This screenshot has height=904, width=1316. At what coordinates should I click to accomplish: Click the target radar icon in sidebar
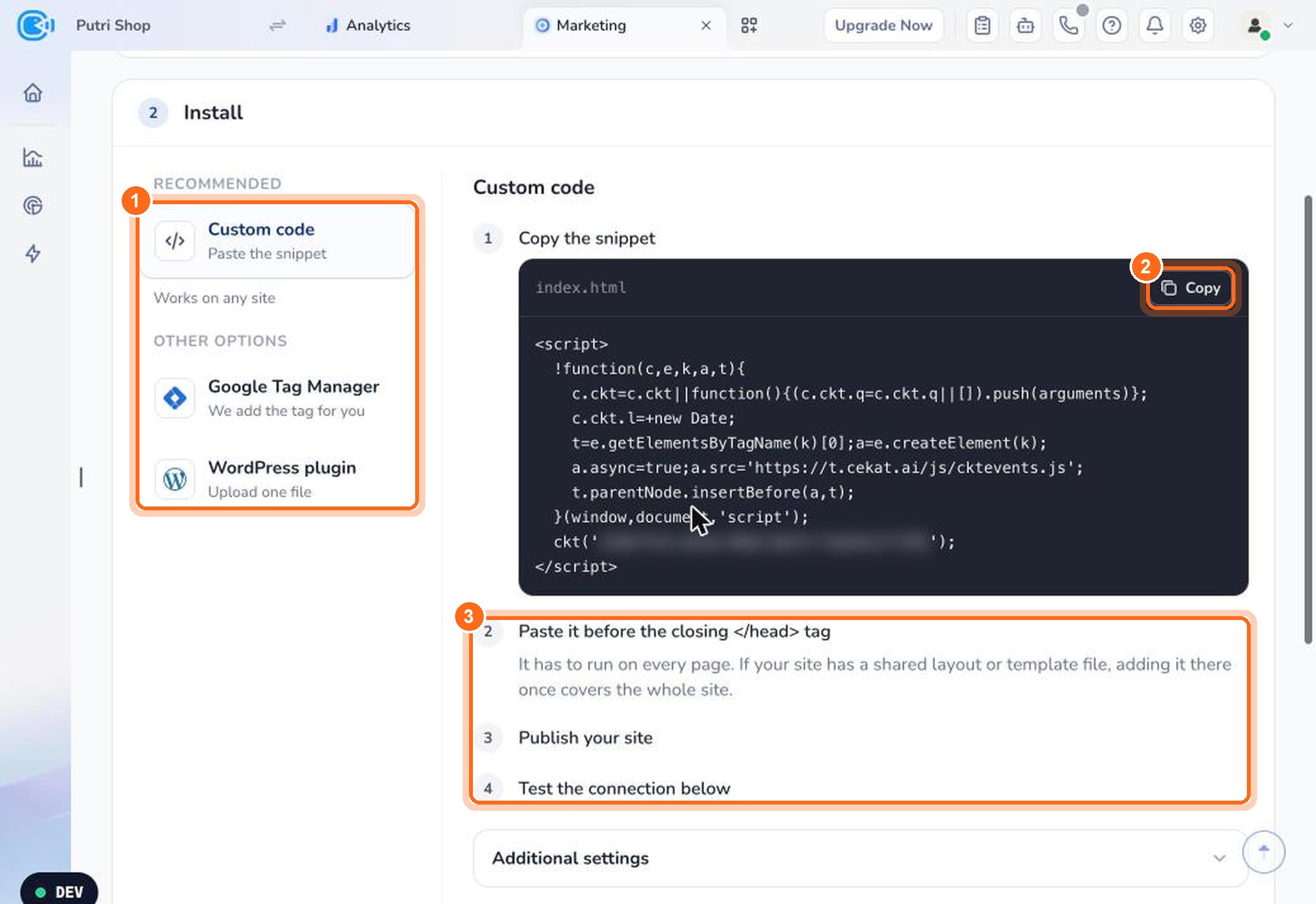(33, 205)
